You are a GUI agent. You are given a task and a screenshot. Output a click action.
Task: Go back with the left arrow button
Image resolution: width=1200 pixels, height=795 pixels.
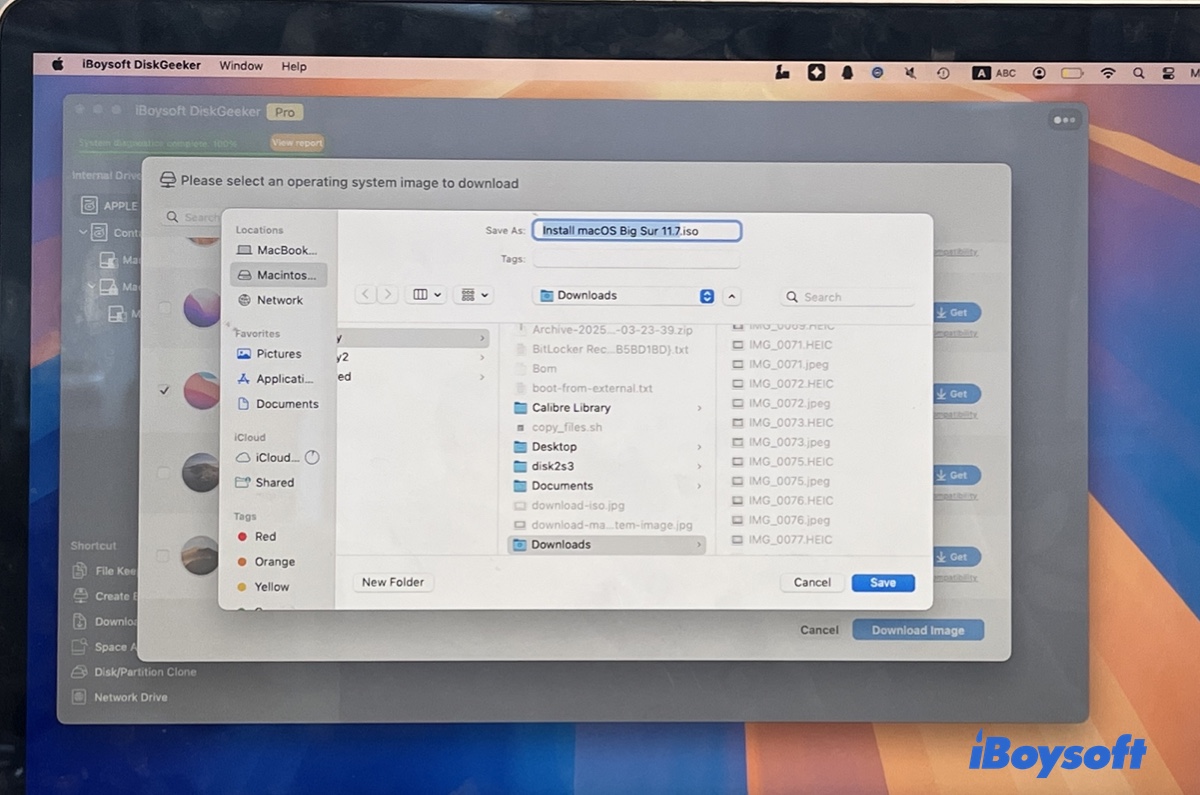click(365, 295)
